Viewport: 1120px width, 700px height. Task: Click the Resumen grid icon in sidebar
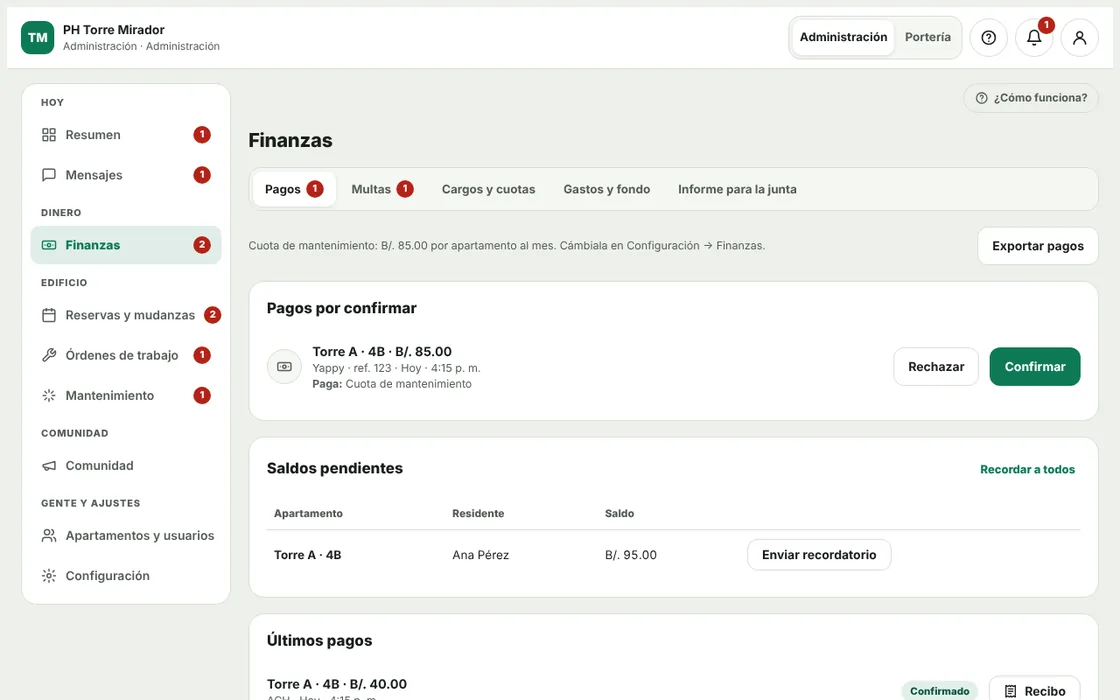[49, 135]
